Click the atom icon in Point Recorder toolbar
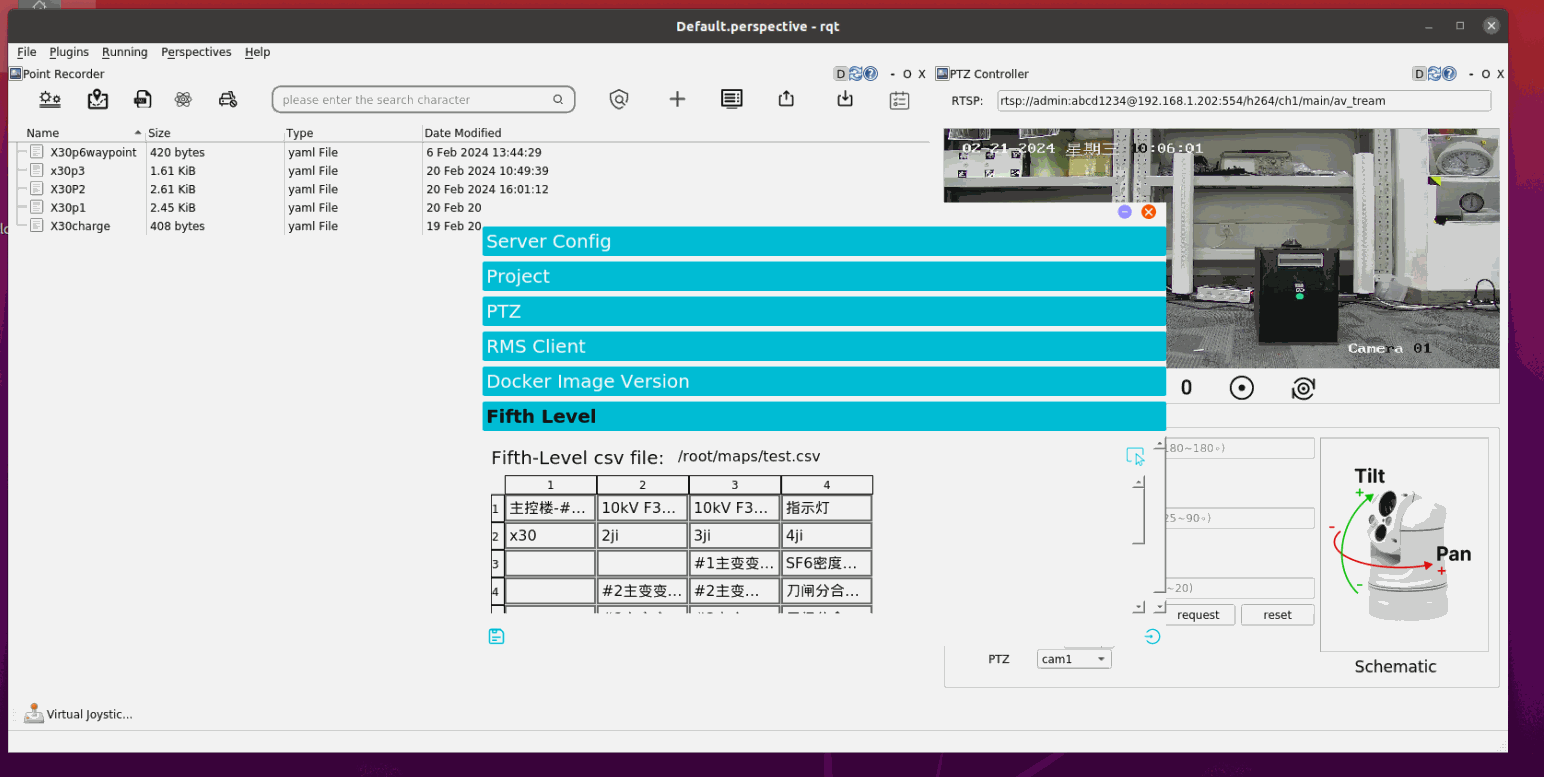1544x777 pixels. tap(183, 99)
